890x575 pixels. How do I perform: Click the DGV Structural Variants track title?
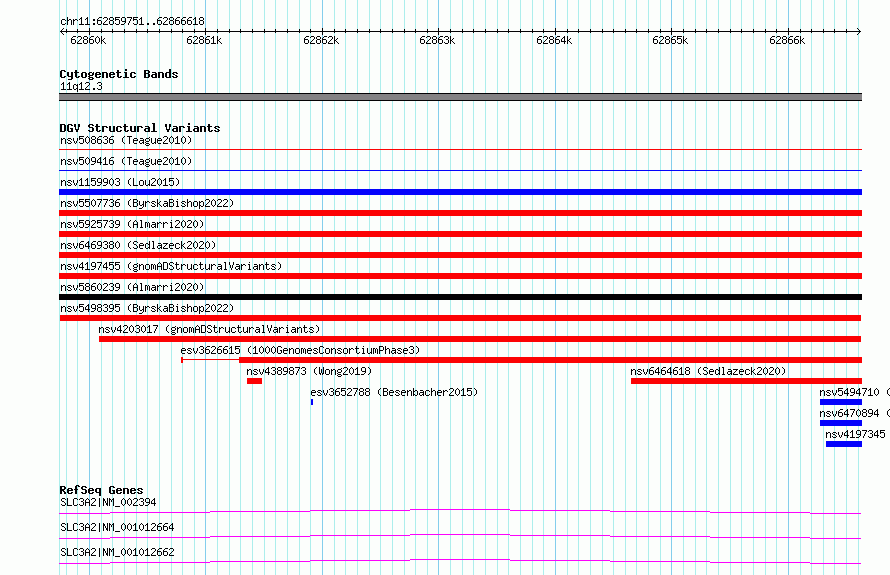coord(140,128)
